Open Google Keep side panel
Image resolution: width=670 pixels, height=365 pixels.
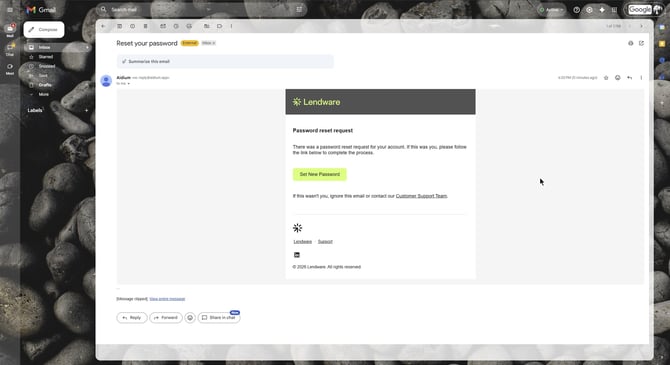click(662, 44)
